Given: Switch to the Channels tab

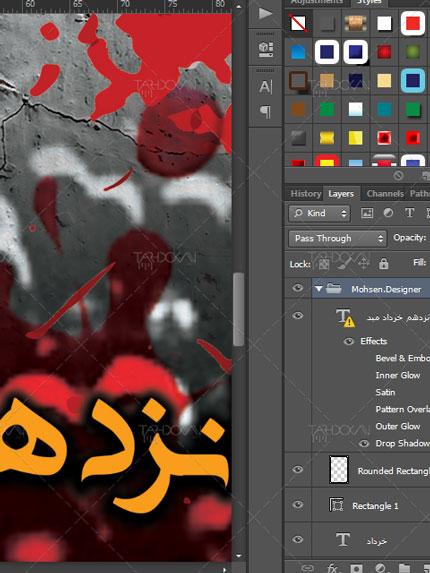Looking at the screenshot, I should 385,193.
